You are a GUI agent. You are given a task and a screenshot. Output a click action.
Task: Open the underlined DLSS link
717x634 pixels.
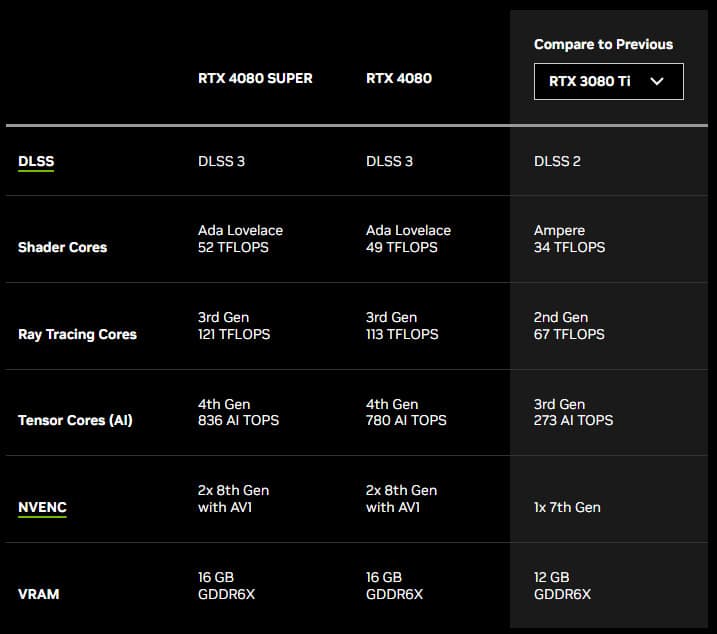(x=36, y=161)
